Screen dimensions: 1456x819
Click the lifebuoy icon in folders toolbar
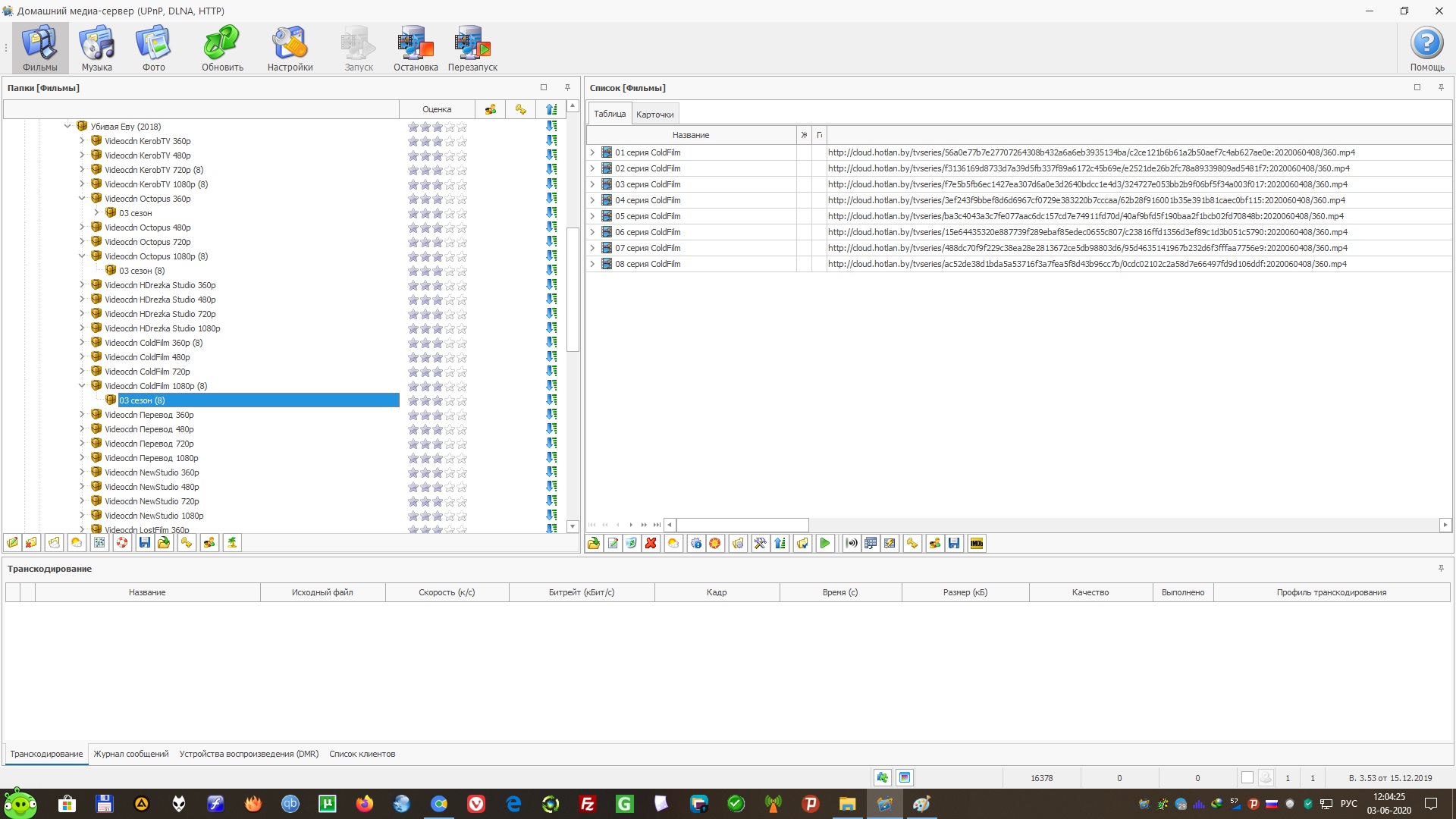[x=122, y=542]
